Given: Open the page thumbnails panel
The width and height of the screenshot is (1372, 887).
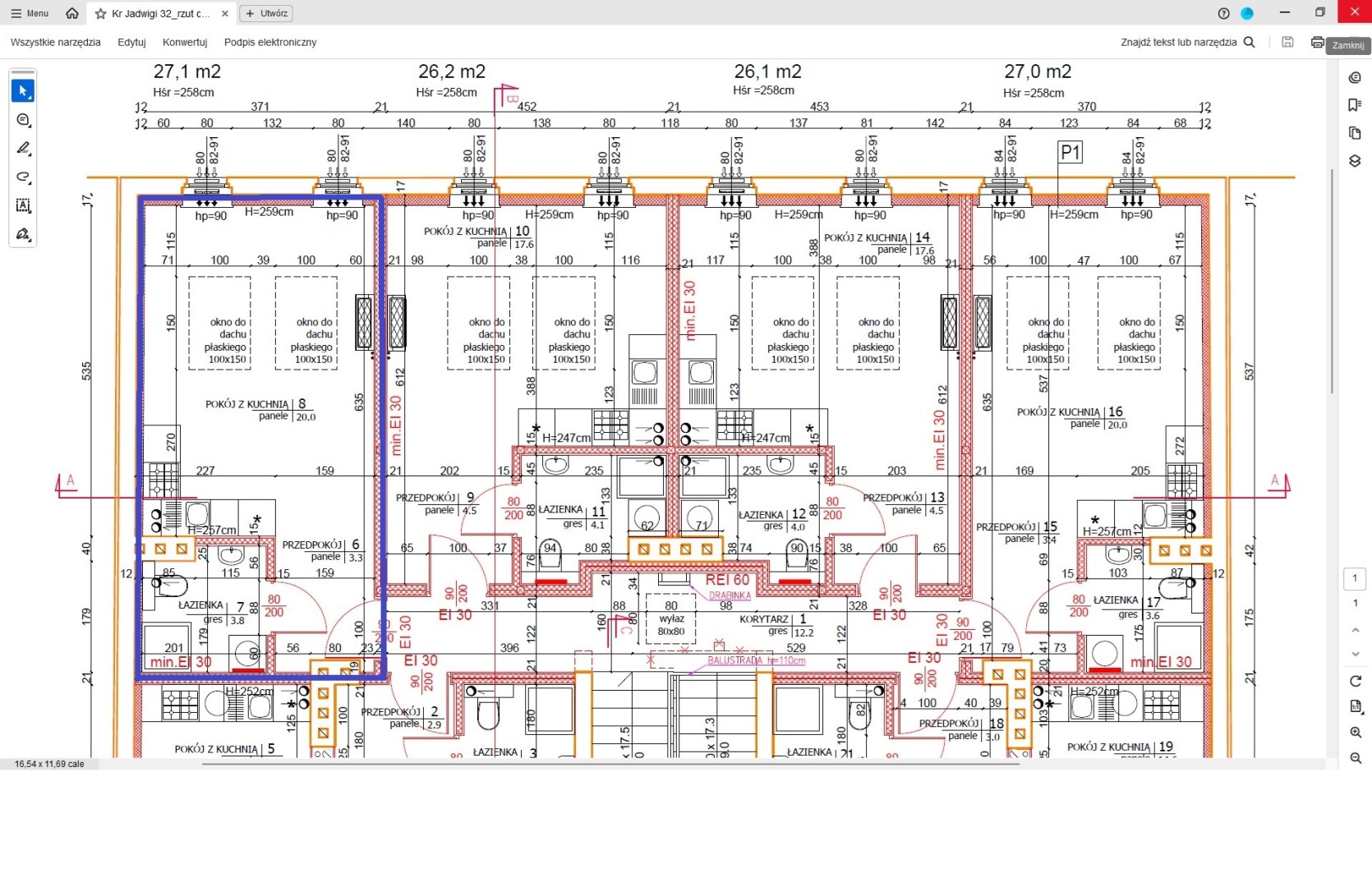Looking at the screenshot, I should pos(1355,133).
